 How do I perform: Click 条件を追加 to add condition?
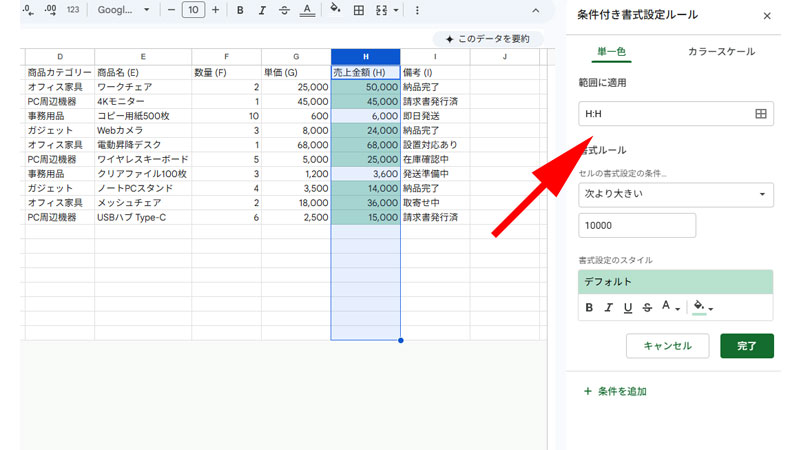pyautogui.click(x=615, y=391)
